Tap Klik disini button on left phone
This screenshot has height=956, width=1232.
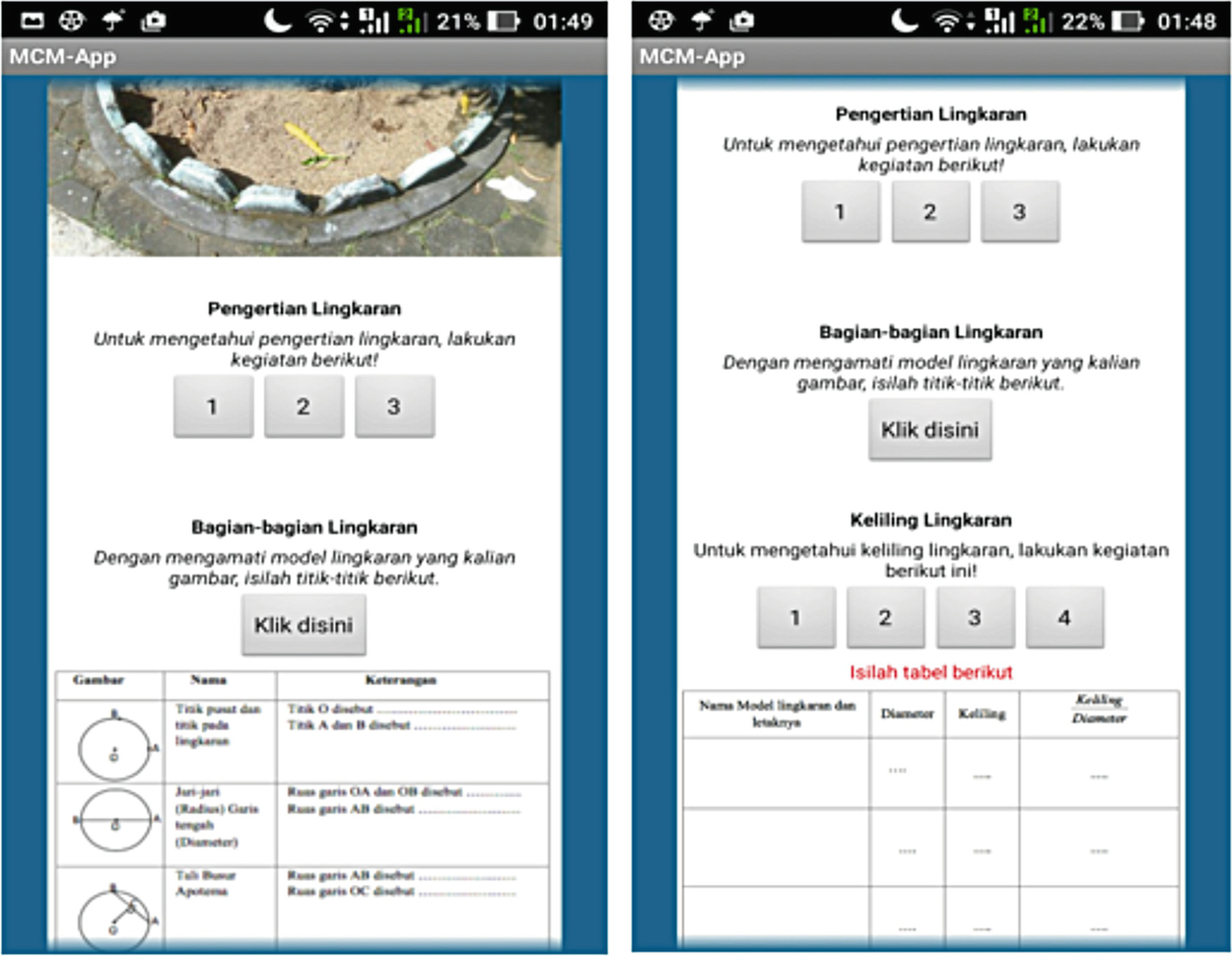click(x=304, y=625)
